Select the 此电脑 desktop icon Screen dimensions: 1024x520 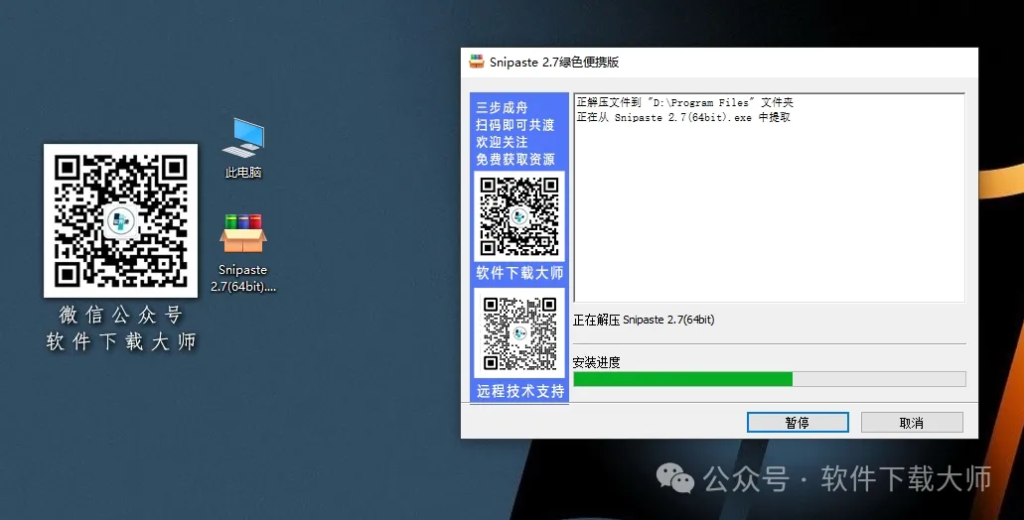(243, 148)
